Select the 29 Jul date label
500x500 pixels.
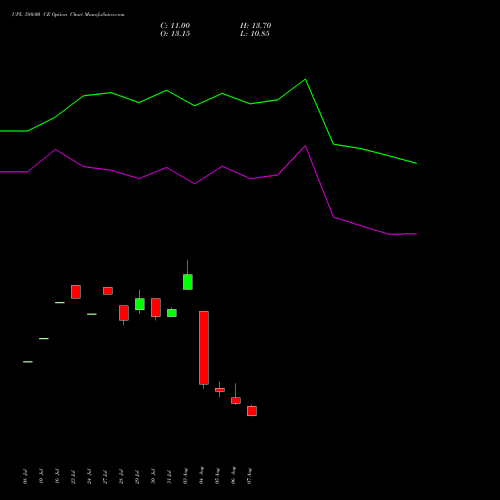pyautogui.click(x=137, y=477)
